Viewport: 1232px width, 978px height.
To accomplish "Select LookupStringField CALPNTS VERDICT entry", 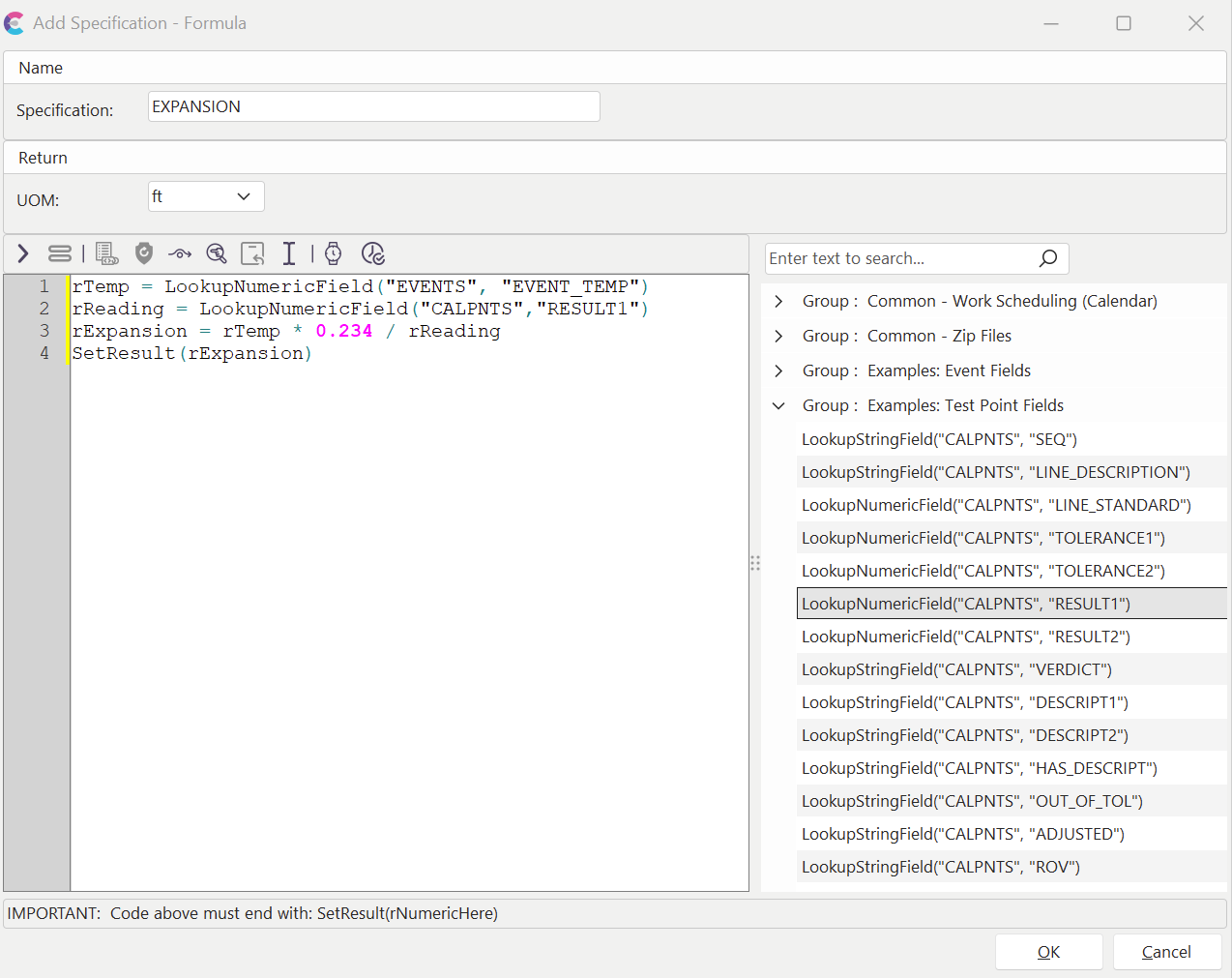I will tap(956, 669).
